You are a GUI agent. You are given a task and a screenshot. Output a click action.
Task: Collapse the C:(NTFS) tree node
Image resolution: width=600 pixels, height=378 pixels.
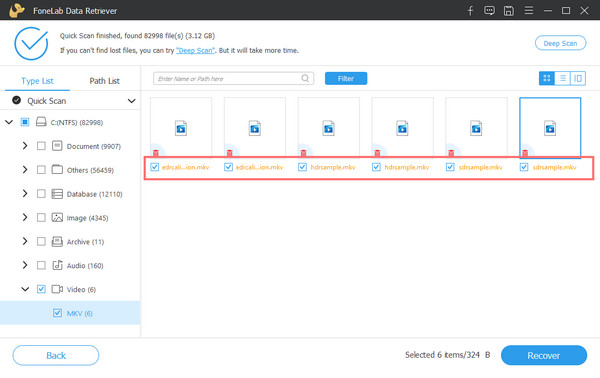click(x=9, y=122)
